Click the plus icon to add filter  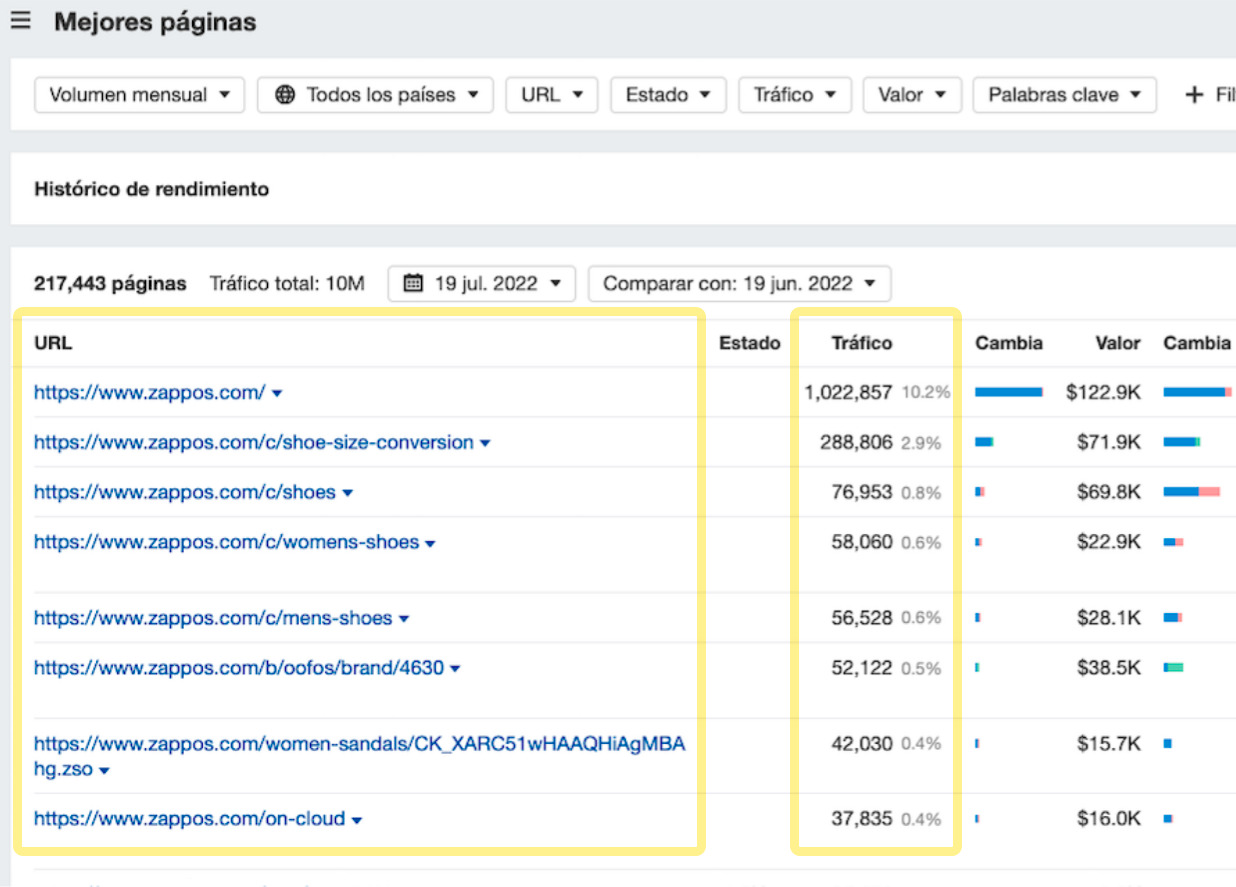pos(1193,95)
